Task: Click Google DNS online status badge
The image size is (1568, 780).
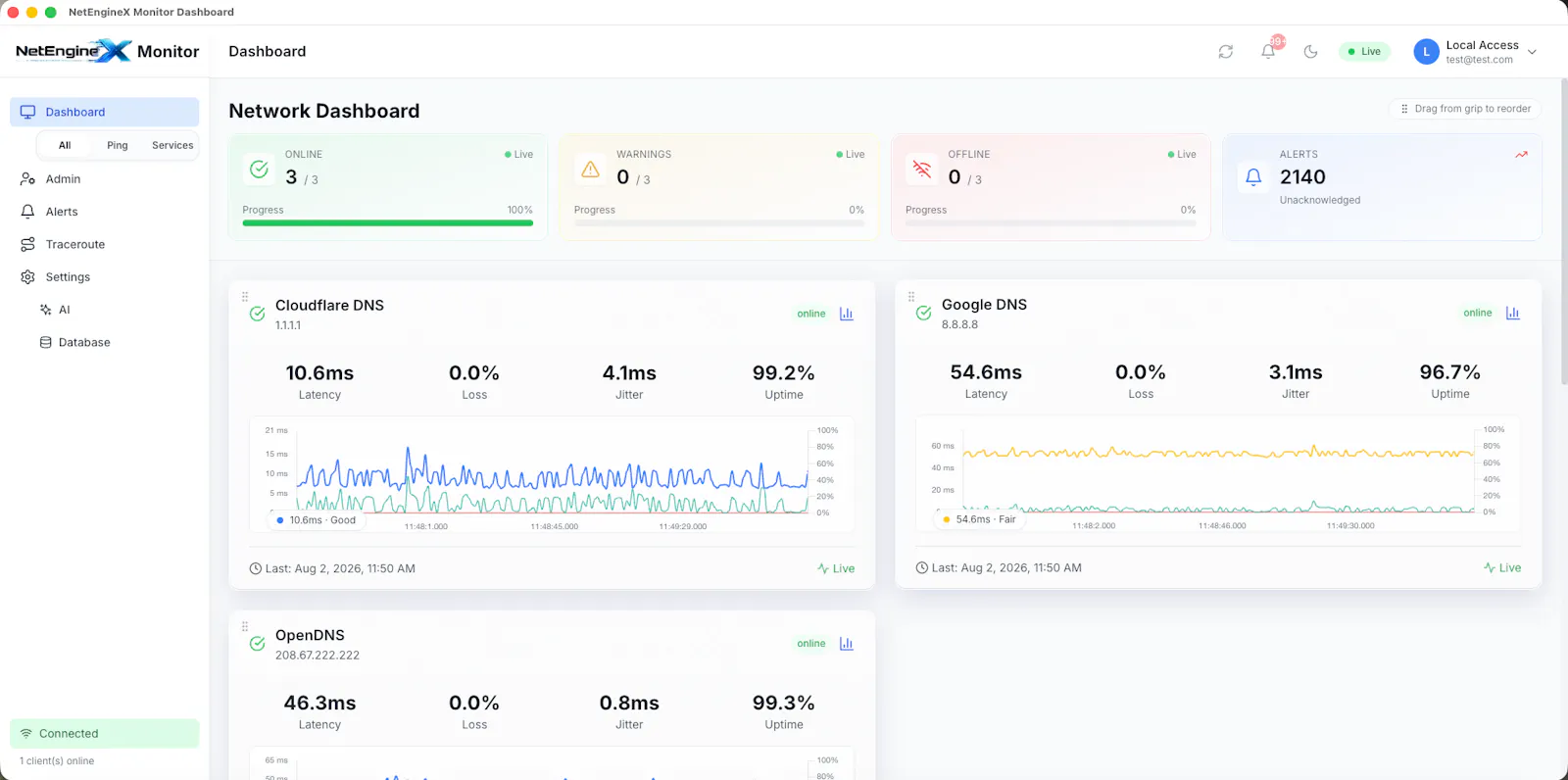Action: tap(1478, 313)
